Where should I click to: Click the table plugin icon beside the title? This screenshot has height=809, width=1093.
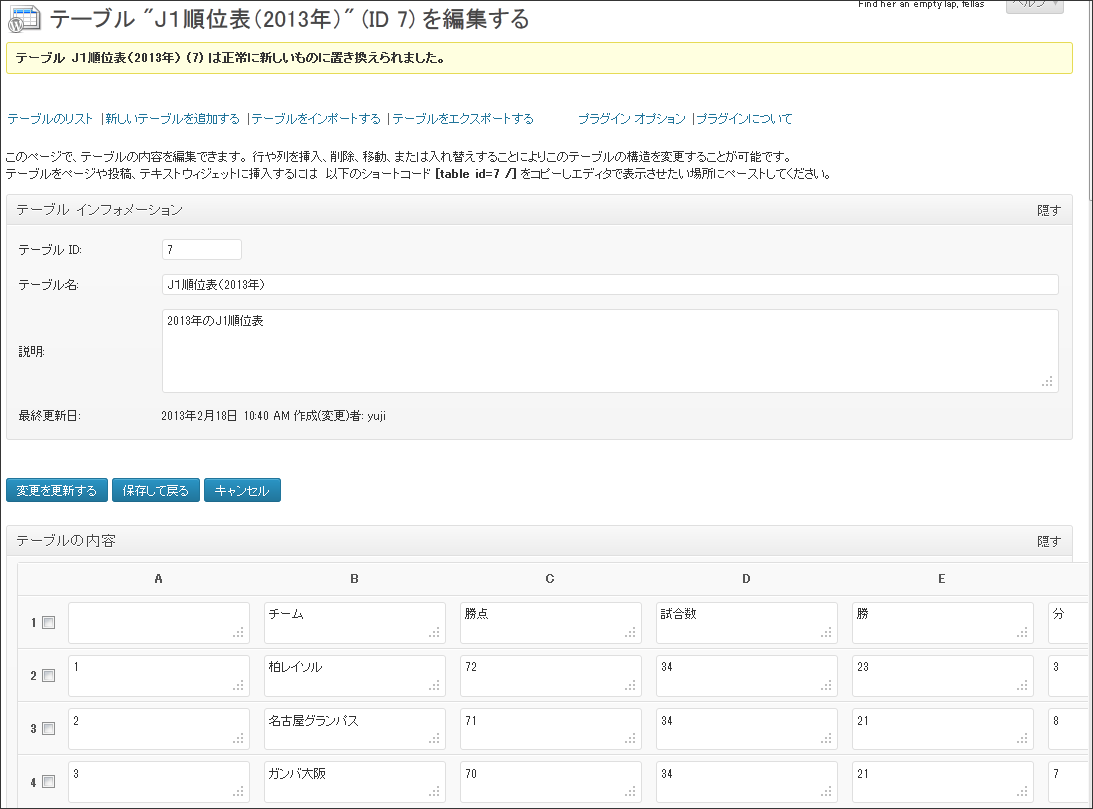[24, 20]
